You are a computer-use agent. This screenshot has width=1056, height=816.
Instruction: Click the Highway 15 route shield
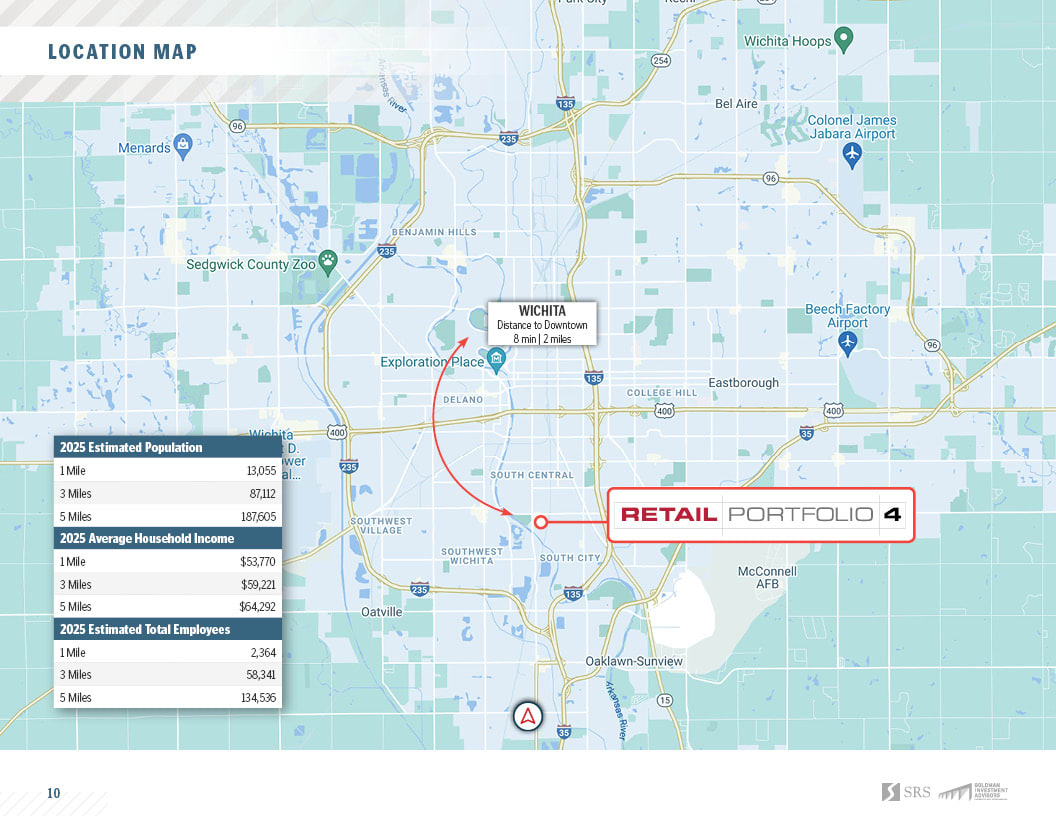click(x=665, y=700)
